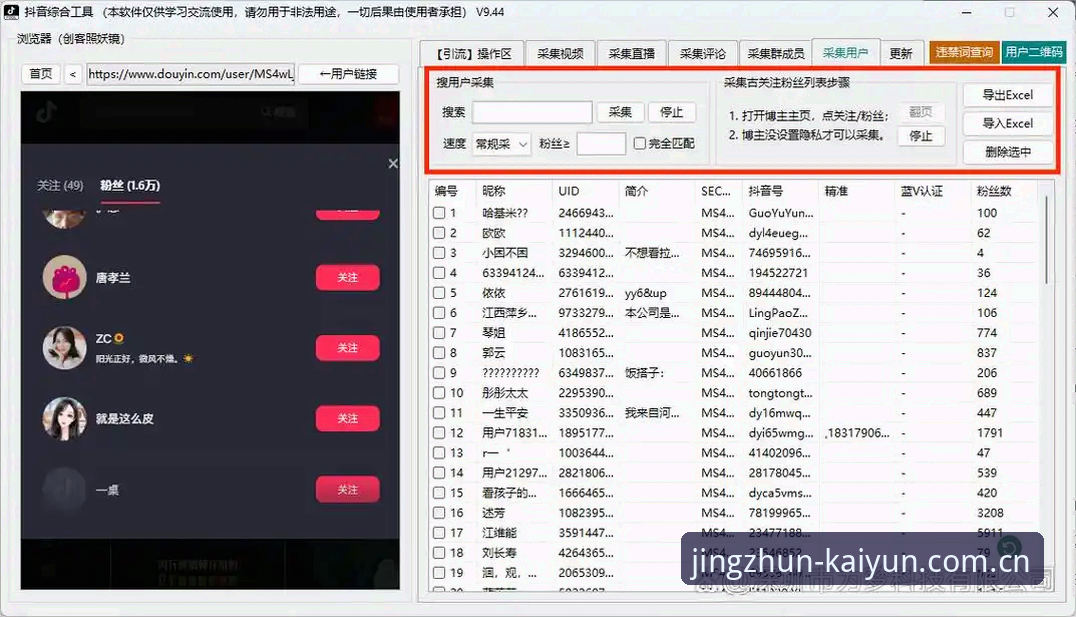Check row 2 checkbox for 欧欧
1076x617 pixels.
[x=439, y=233]
